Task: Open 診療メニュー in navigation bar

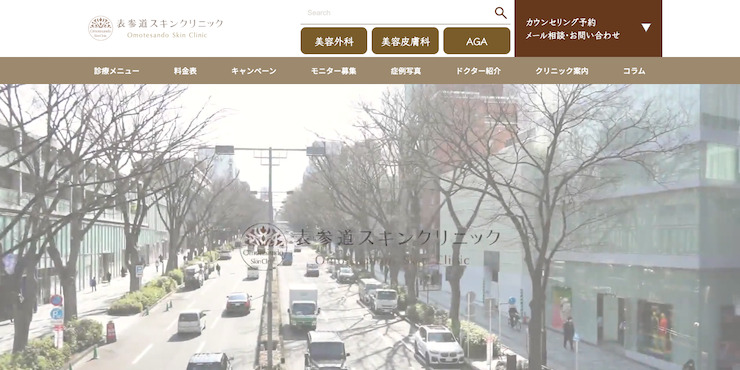Action: pyautogui.click(x=117, y=71)
